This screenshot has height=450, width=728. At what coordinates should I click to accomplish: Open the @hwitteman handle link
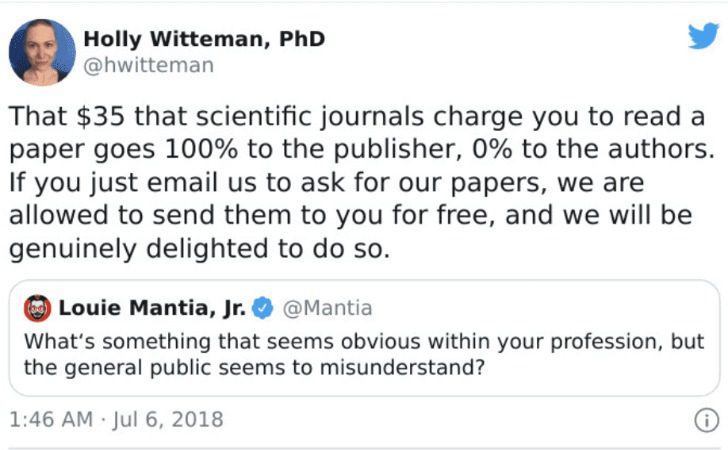(x=148, y=65)
